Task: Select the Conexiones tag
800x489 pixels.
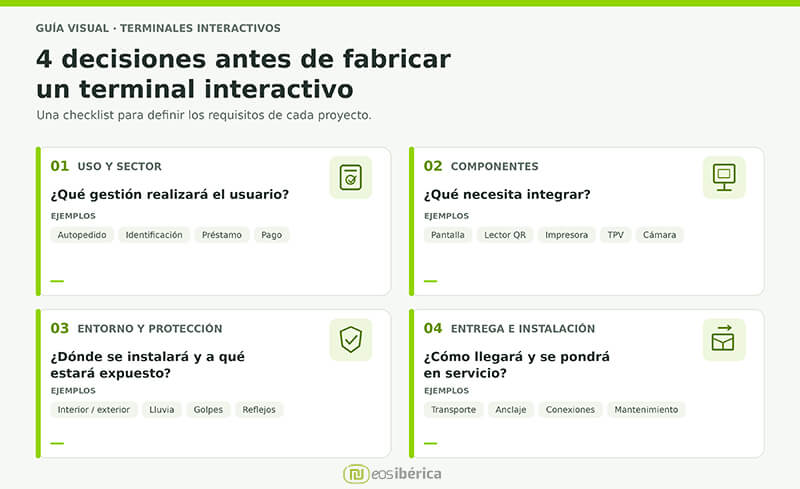Action: click(x=570, y=409)
